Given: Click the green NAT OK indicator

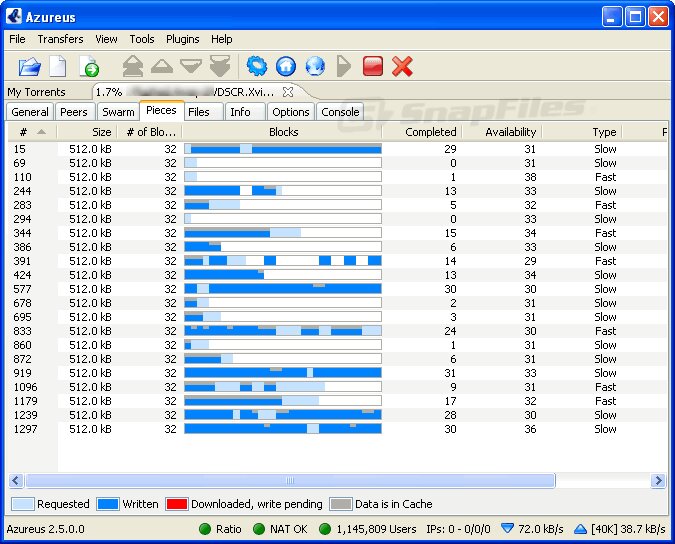Looking at the screenshot, I should [x=259, y=529].
